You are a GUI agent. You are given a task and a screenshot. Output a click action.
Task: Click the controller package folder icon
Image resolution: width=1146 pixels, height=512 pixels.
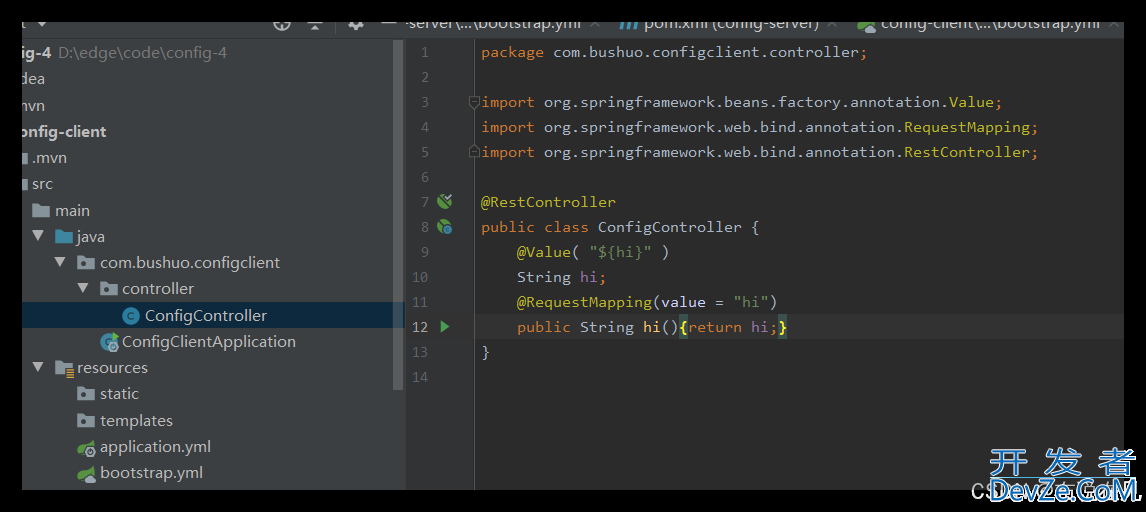coord(109,289)
